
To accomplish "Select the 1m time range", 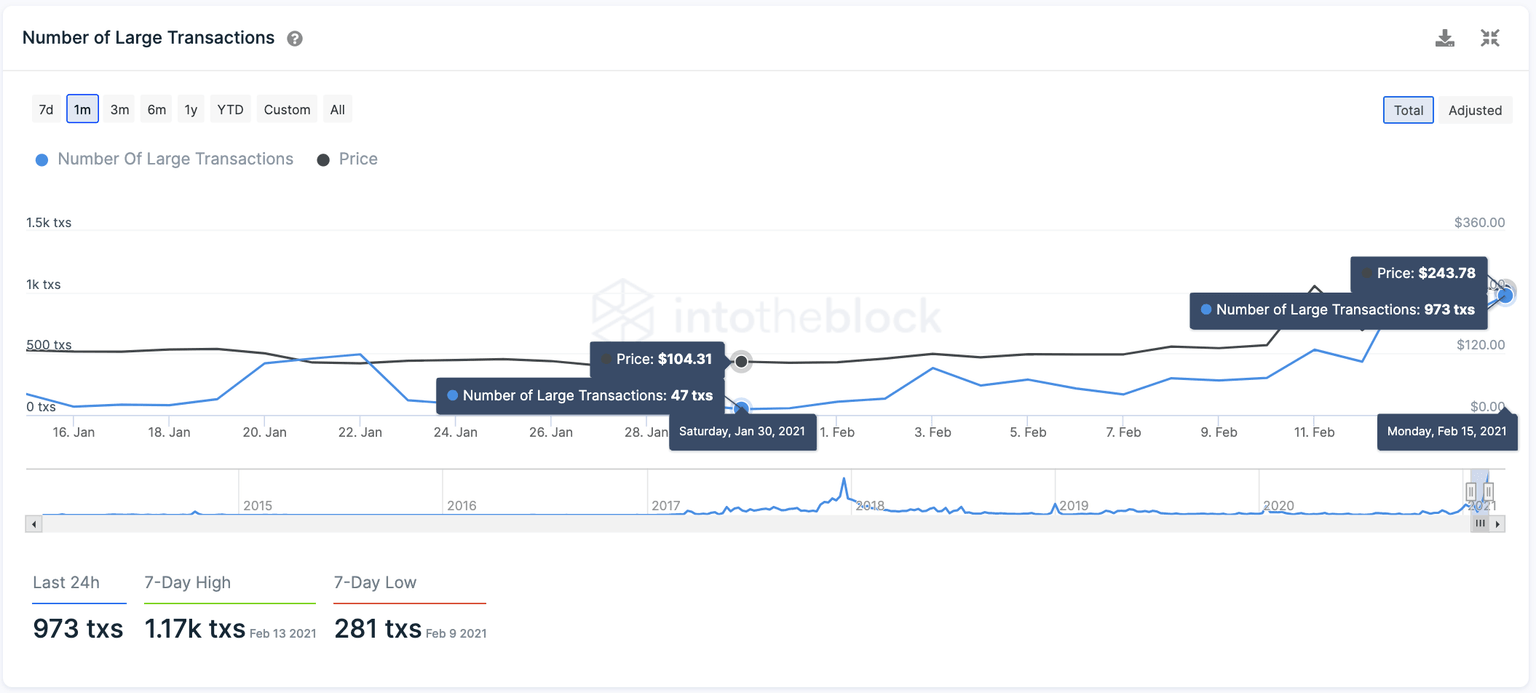I will click(82, 109).
